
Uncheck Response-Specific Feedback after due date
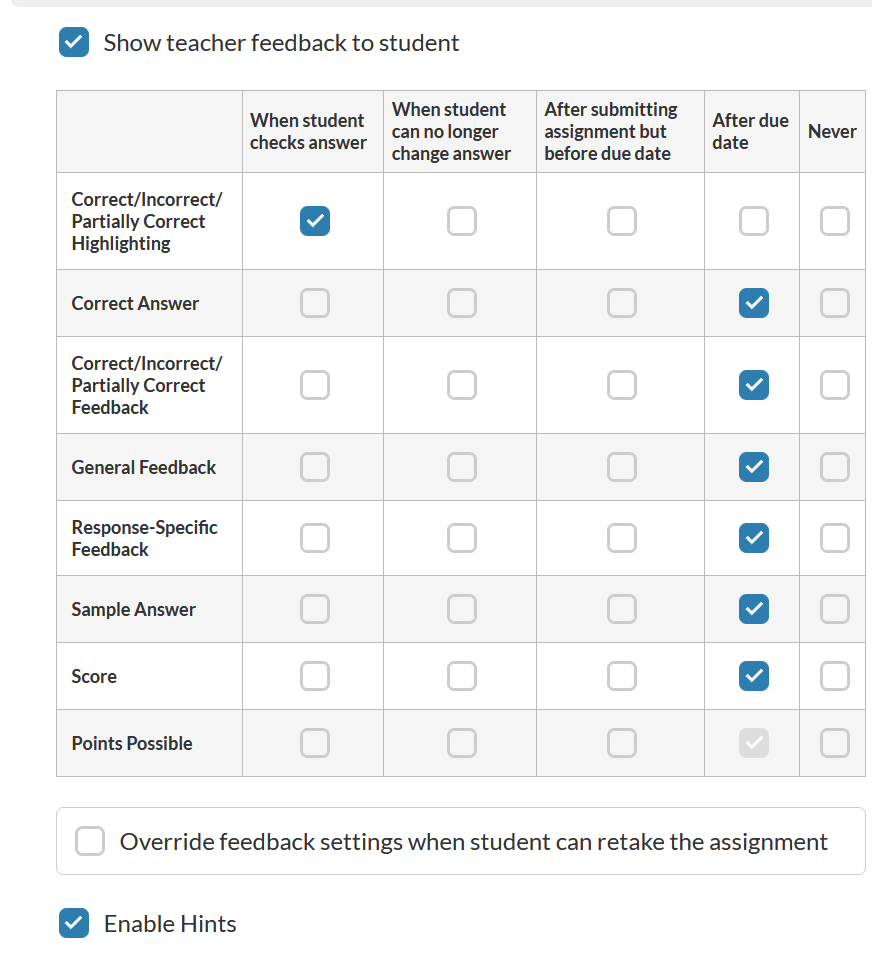pos(754,538)
